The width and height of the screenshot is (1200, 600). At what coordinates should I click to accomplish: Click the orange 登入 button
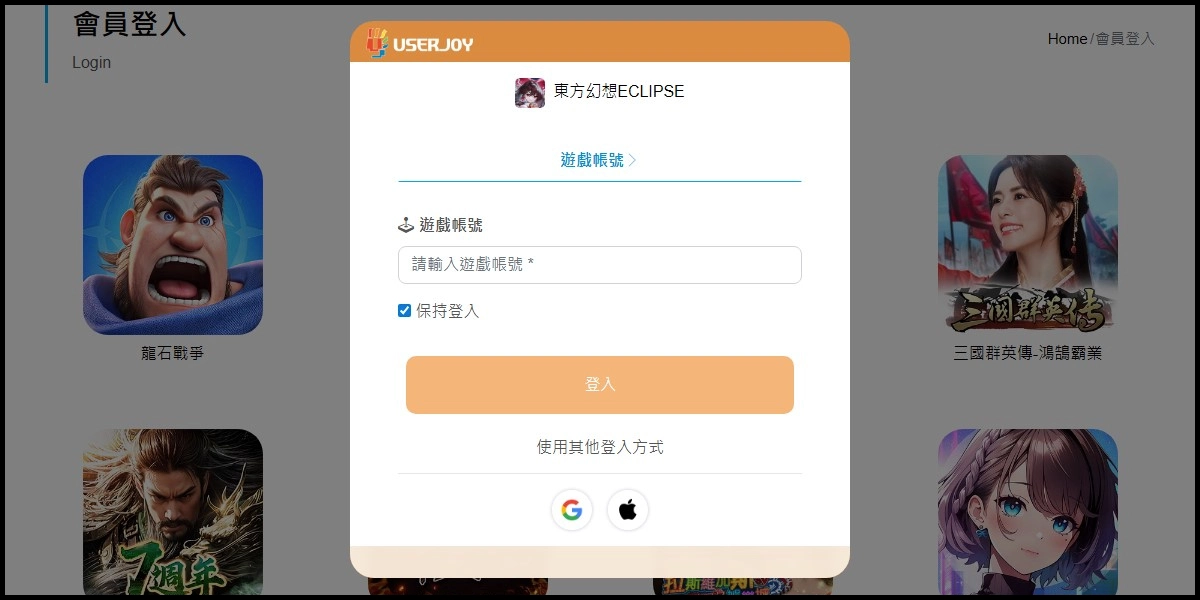(x=600, y=385)
